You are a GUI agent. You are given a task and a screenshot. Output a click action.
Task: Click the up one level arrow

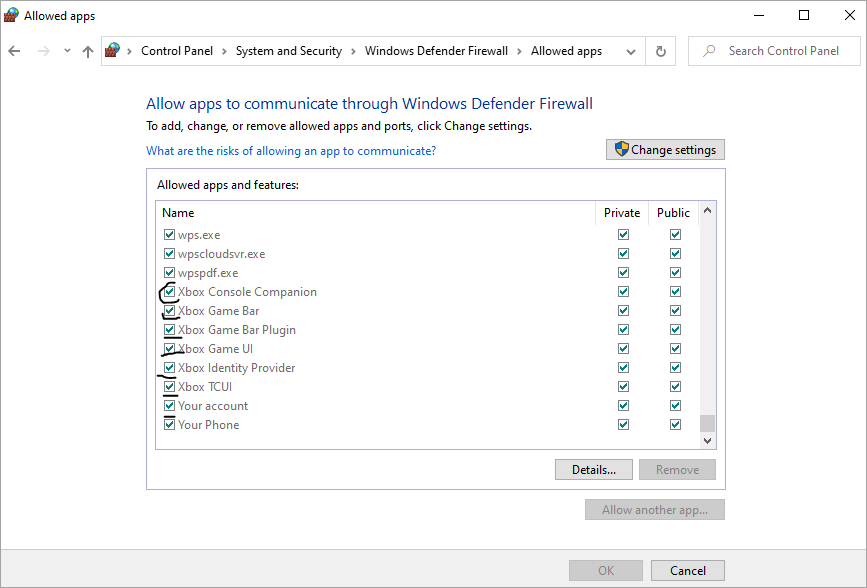(88, 50)
